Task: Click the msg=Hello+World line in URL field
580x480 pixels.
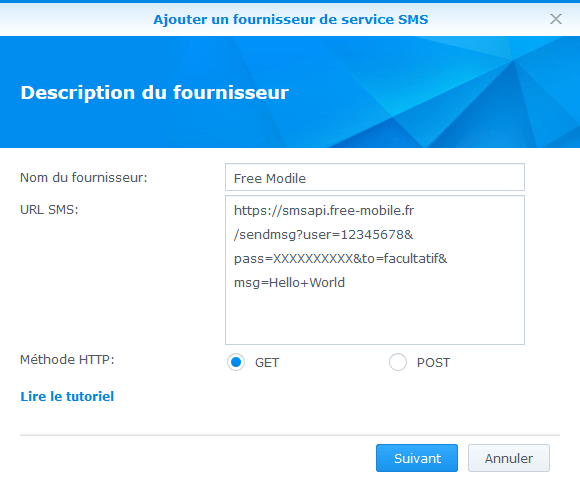Action: [289, 283]
